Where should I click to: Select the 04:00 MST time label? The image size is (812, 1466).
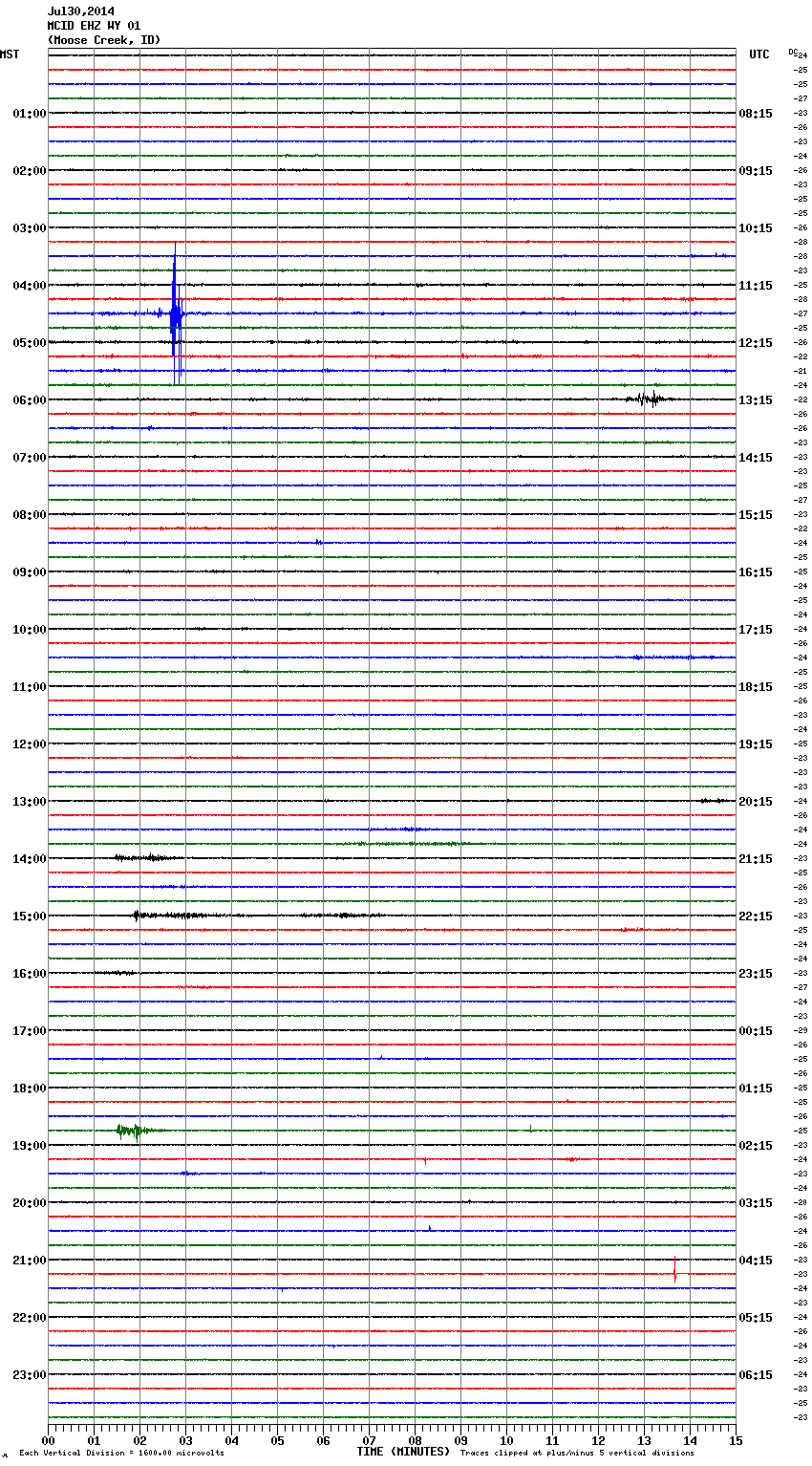(29, 286)
